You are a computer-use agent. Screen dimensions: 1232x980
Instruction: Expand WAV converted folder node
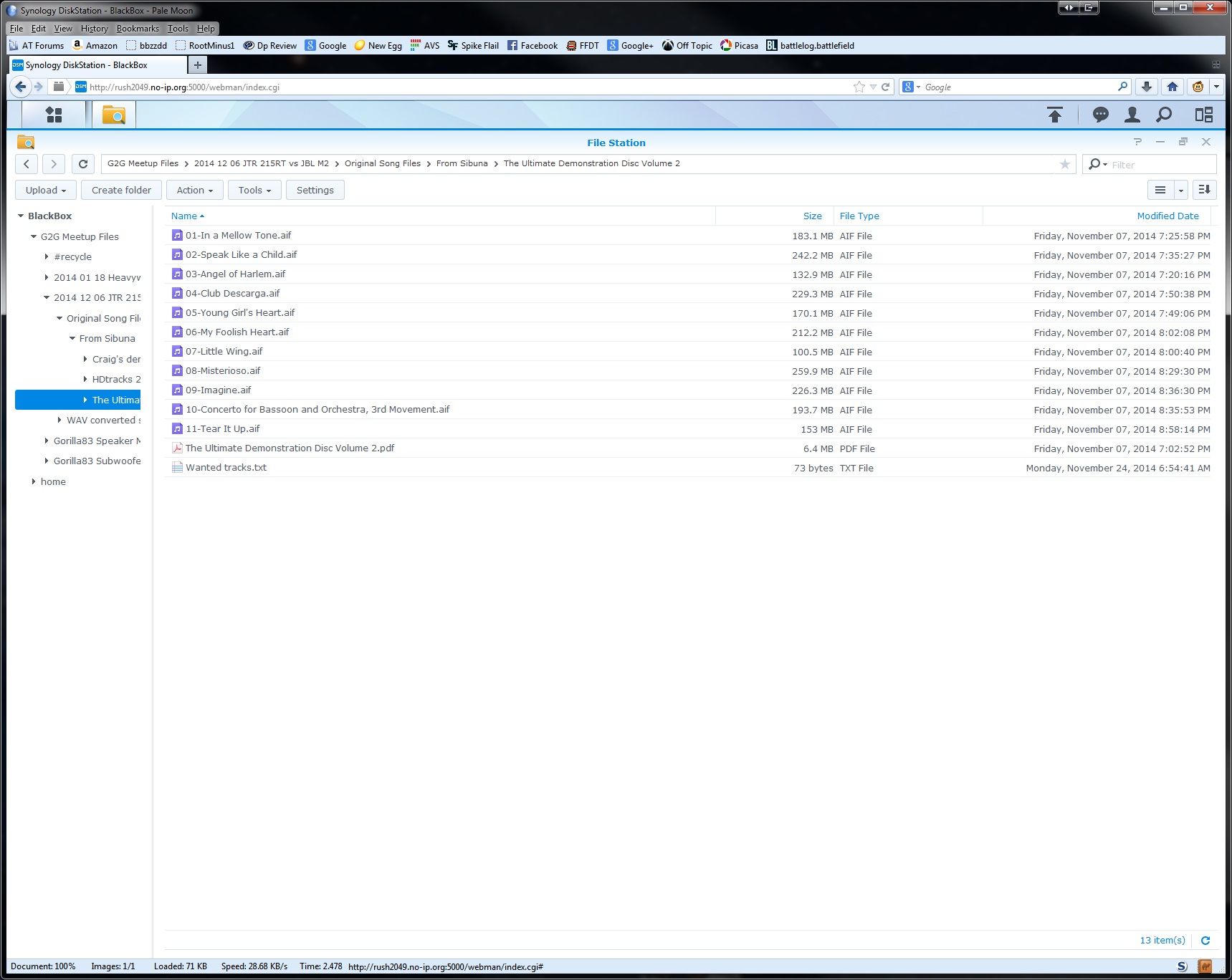coord(59,420)
